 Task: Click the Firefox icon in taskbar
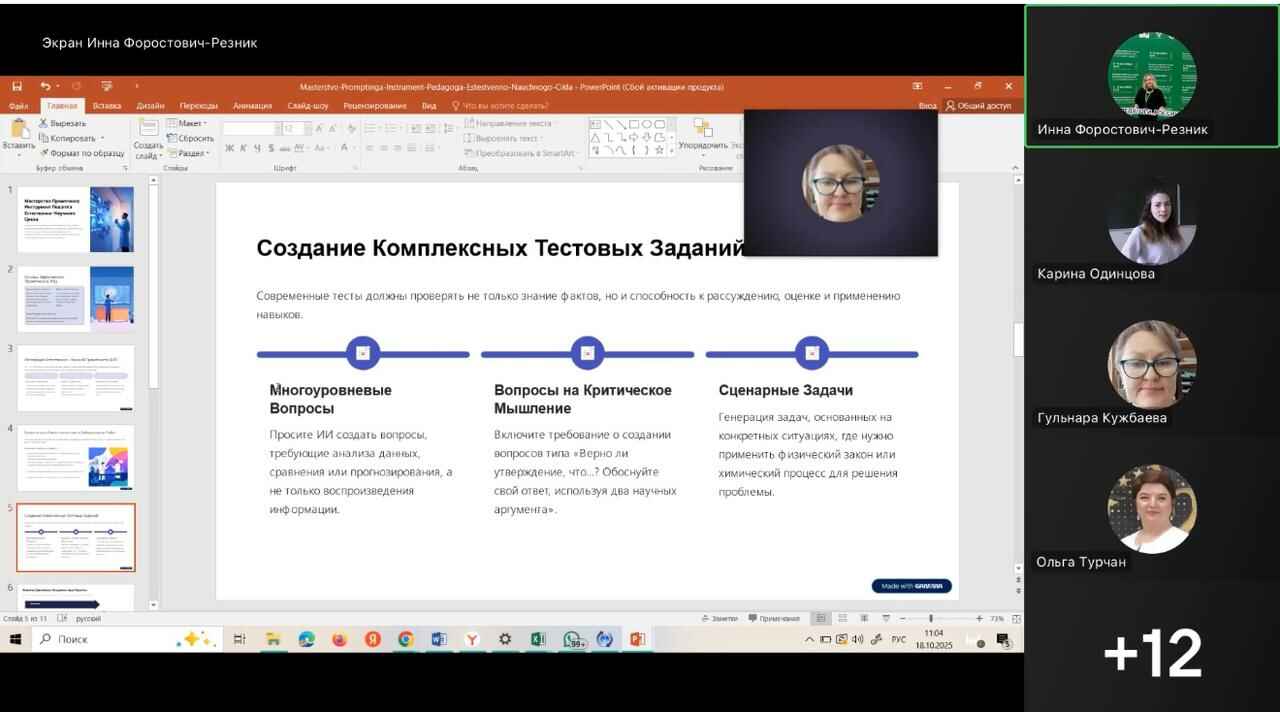tap(339, 639)
